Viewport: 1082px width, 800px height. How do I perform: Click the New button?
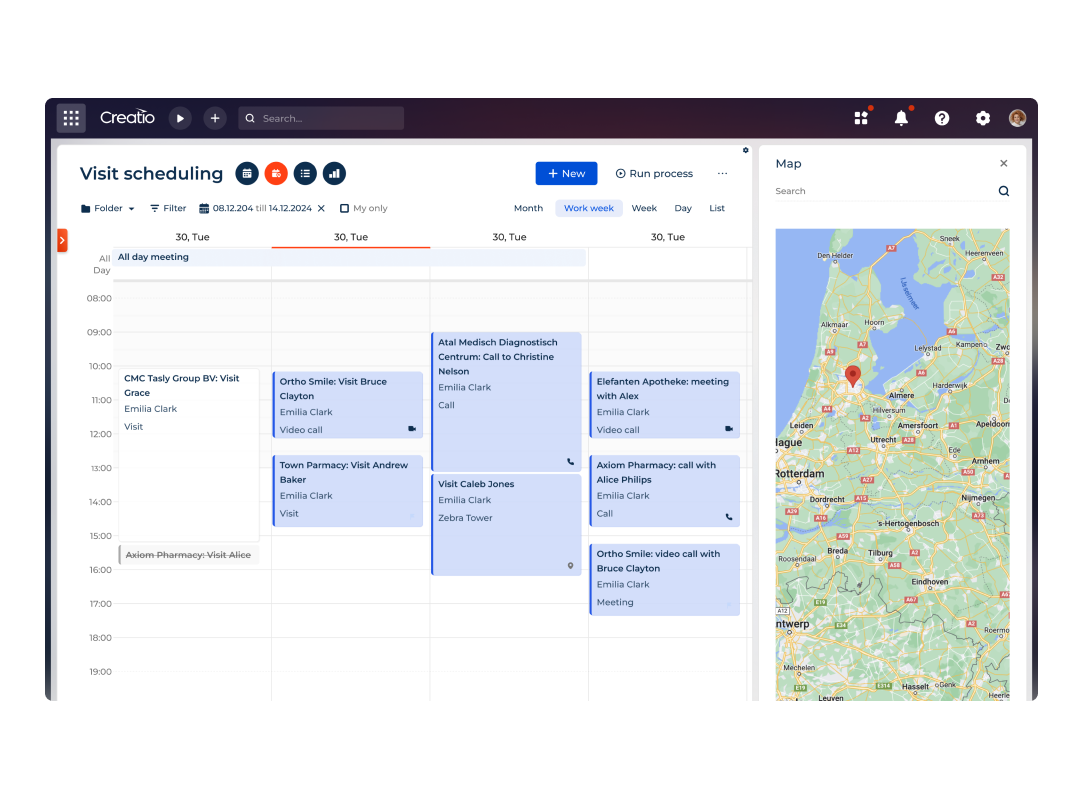pos(566,173)
